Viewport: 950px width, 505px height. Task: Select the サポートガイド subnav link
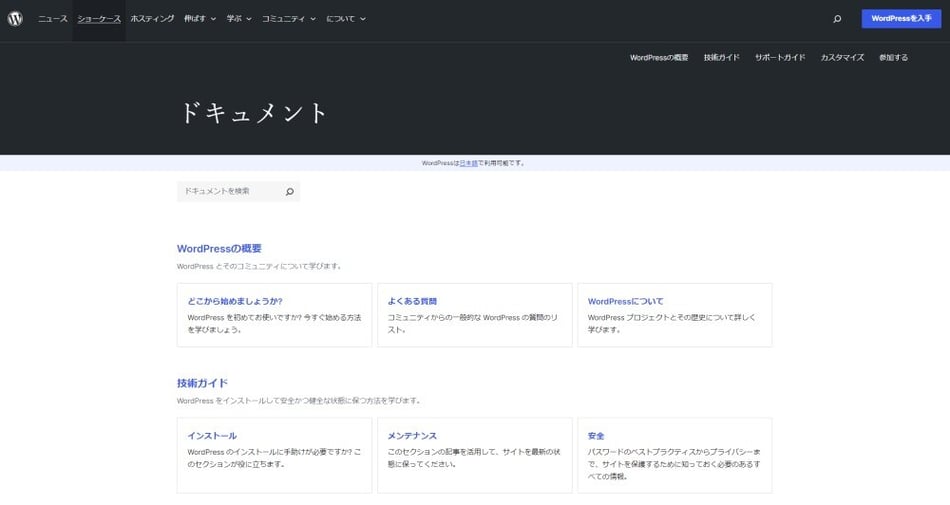(780, 58)
